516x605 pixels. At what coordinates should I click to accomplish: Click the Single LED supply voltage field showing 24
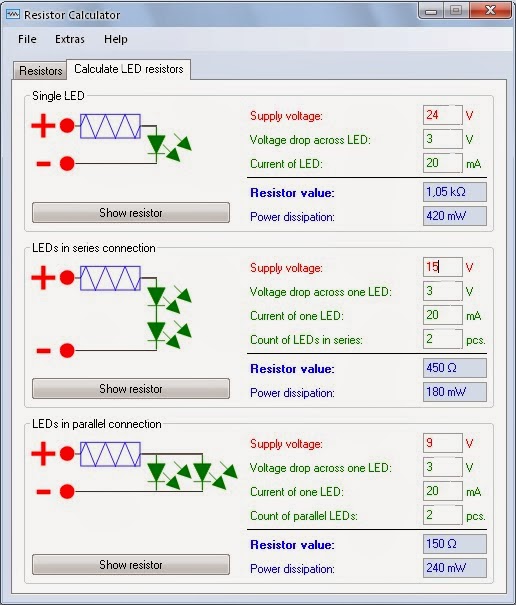click(442, 115)
